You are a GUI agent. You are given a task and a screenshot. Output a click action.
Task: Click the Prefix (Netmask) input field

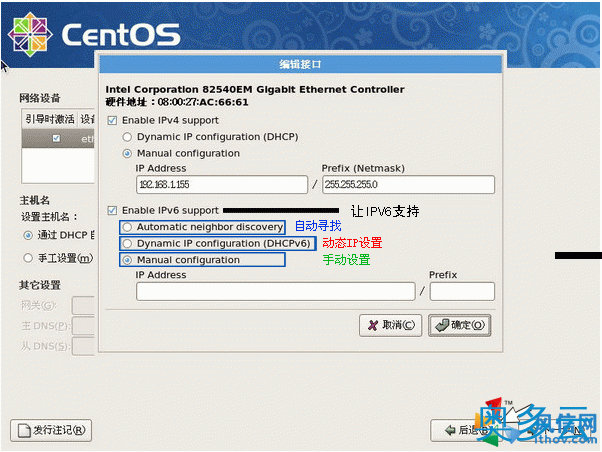(408, 185)
